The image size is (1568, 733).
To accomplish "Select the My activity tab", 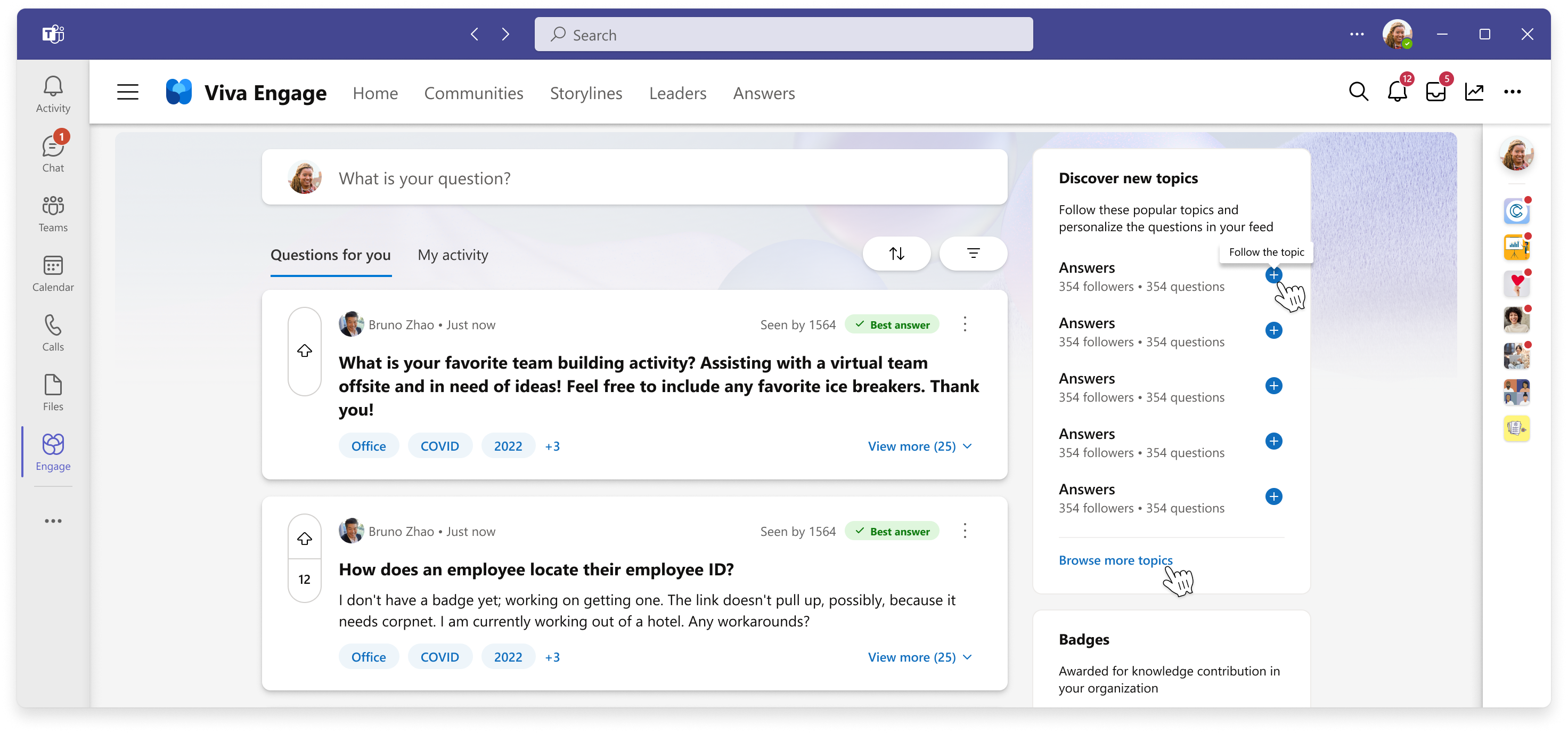I will [453, 254].
